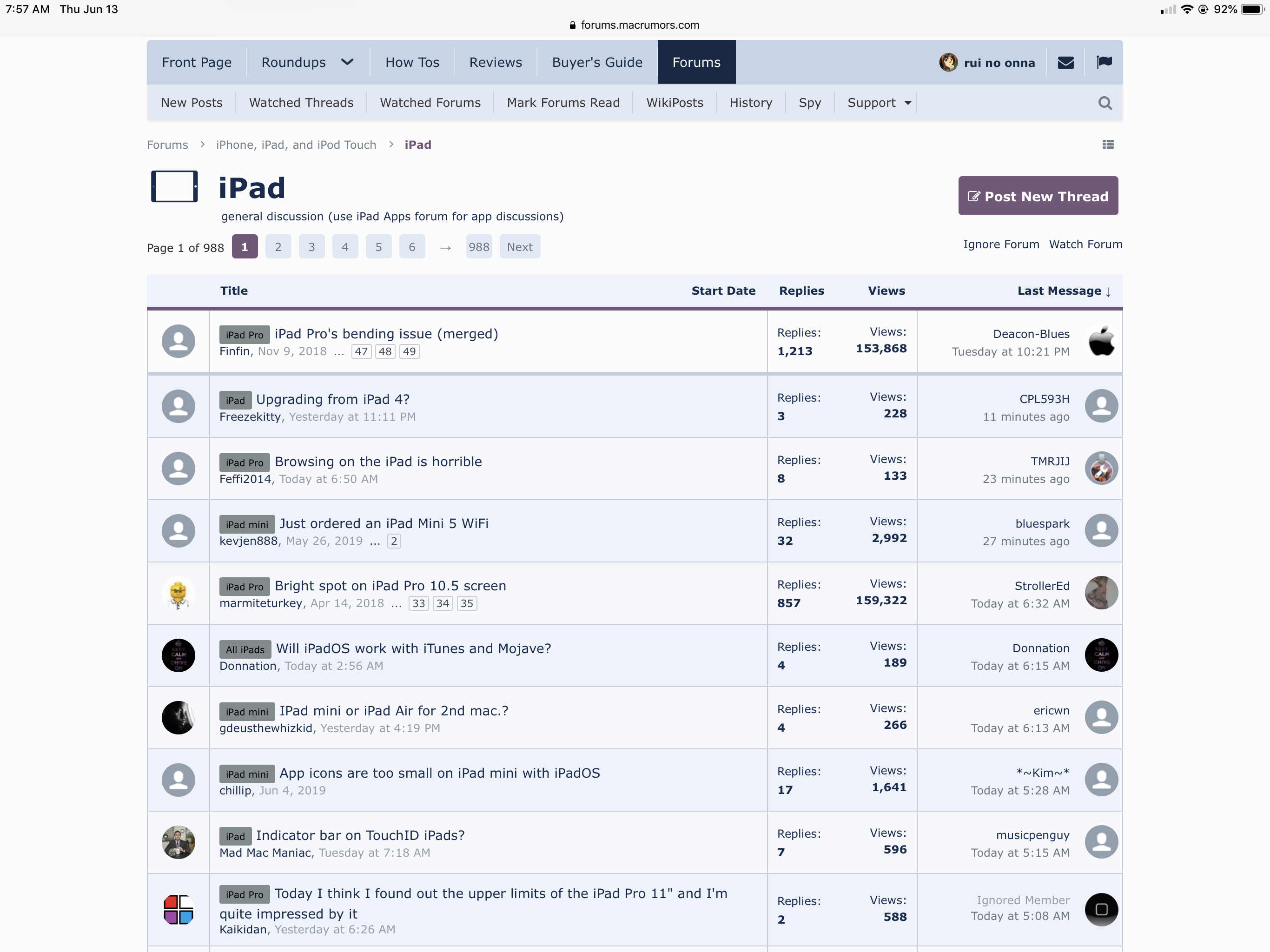Click the battery status icon
Viewport: 1270px width, 952px height.
[1253, 9]
